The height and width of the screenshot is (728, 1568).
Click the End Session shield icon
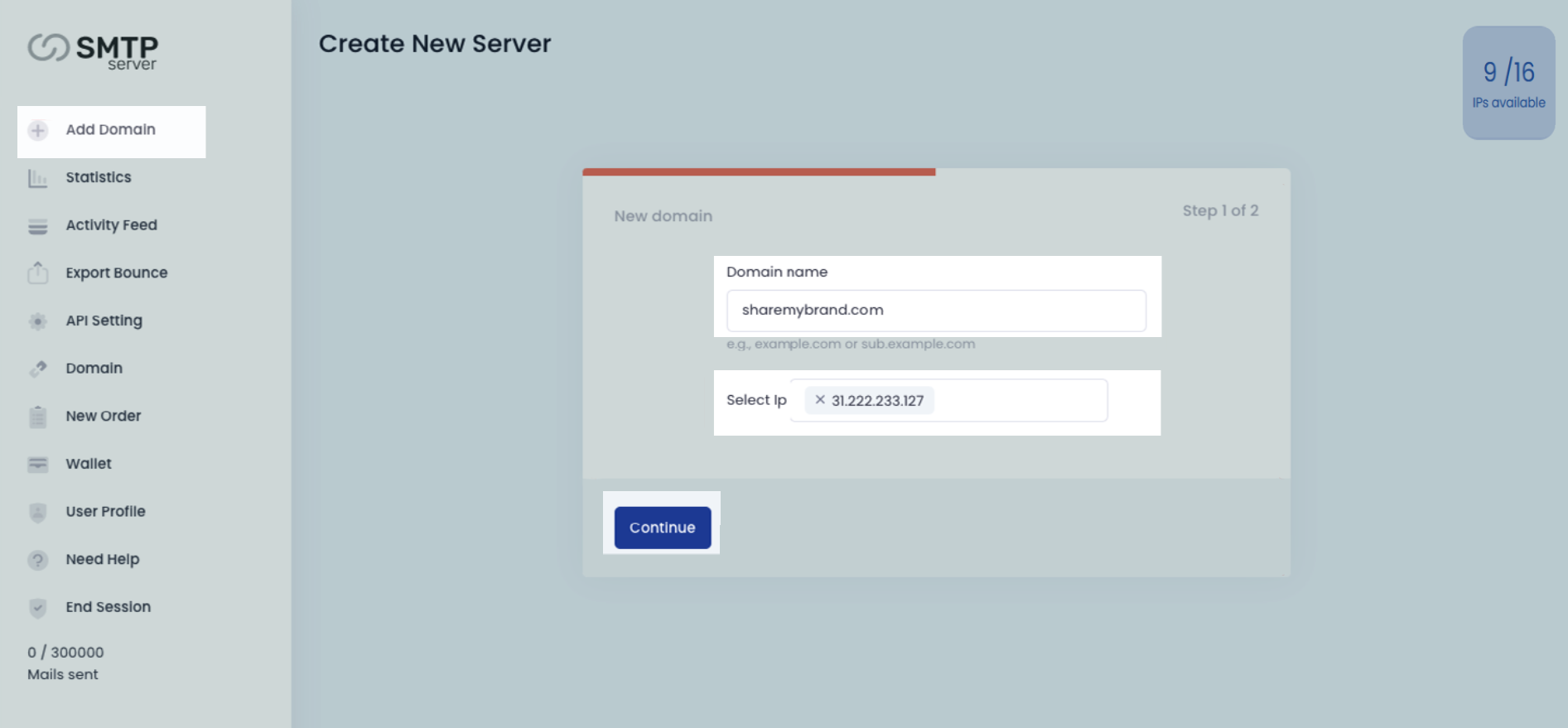pyautogui.click(x=38, y=608)
